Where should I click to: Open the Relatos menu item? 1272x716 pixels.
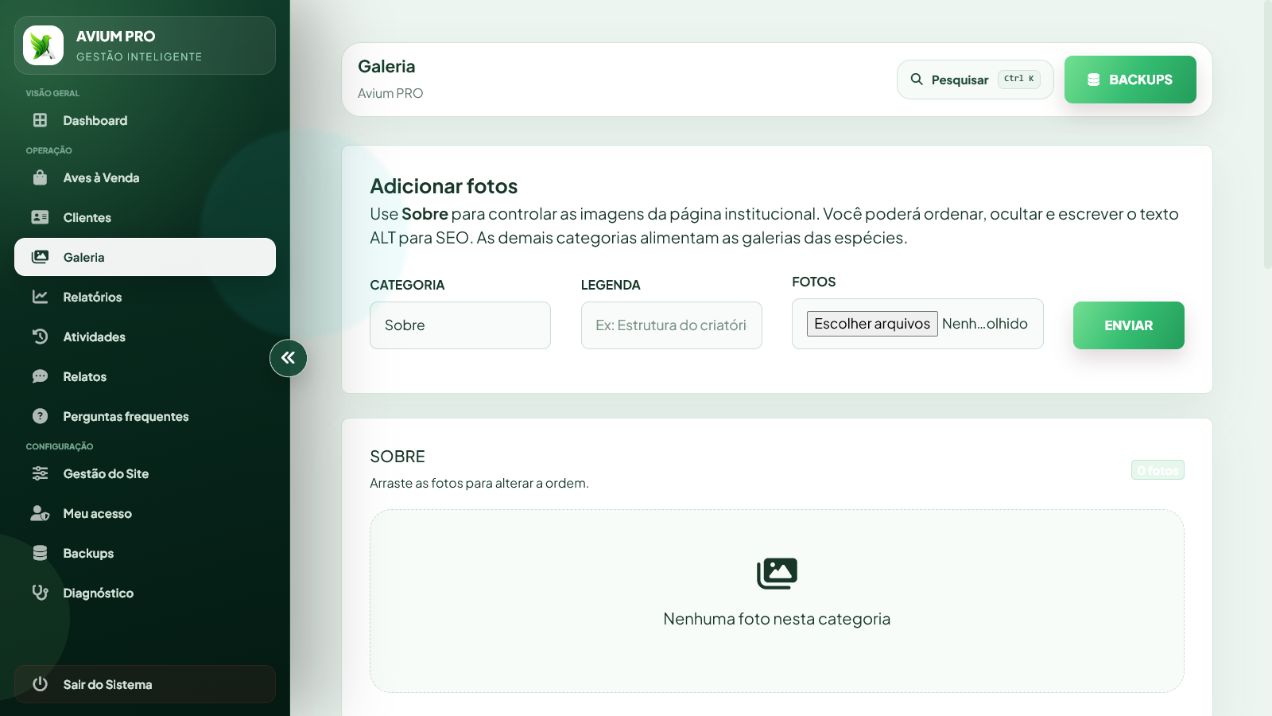[145, 377]
